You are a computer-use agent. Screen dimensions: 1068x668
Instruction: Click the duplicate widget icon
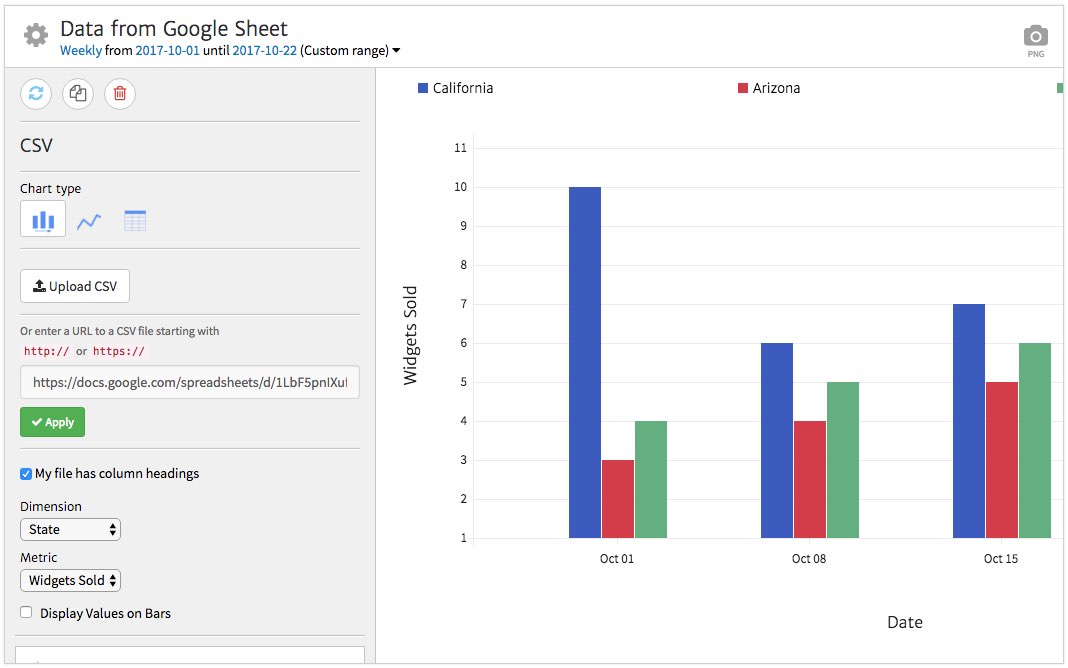78,94
